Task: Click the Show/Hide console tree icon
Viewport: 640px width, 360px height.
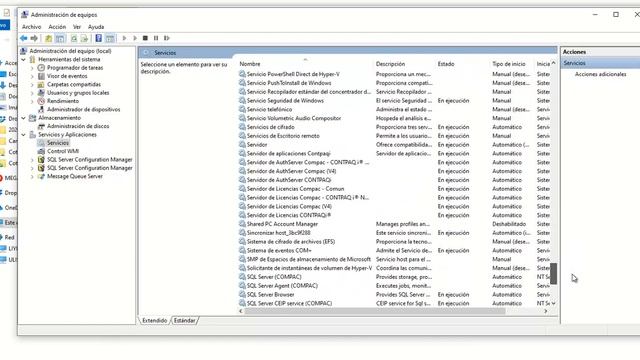Action: [x=60, y=38]
